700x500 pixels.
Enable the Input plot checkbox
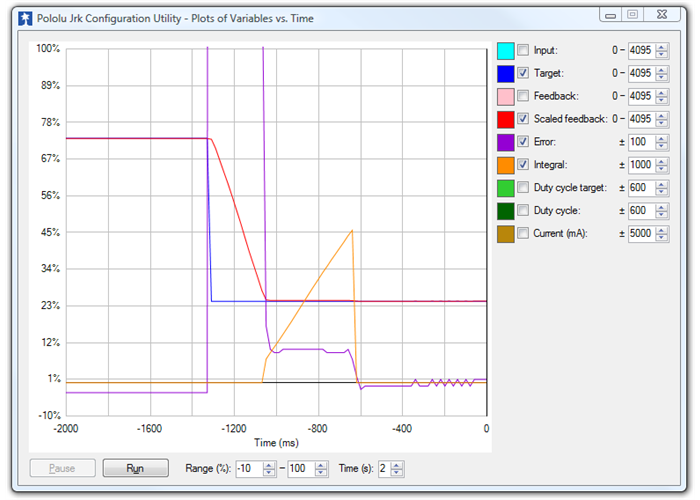[524, 50]
